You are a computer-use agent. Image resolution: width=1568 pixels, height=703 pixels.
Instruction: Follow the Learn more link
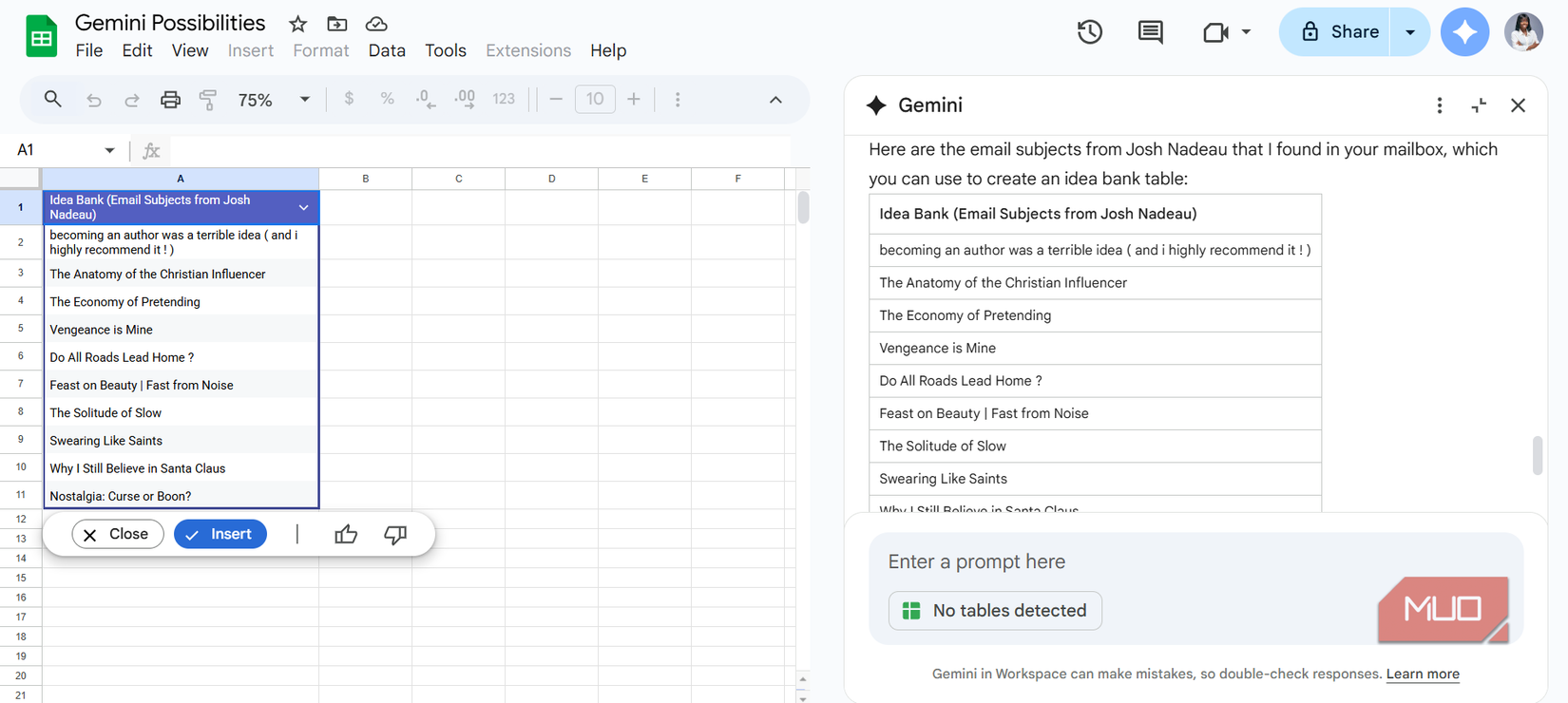(x=1423, y=674)
